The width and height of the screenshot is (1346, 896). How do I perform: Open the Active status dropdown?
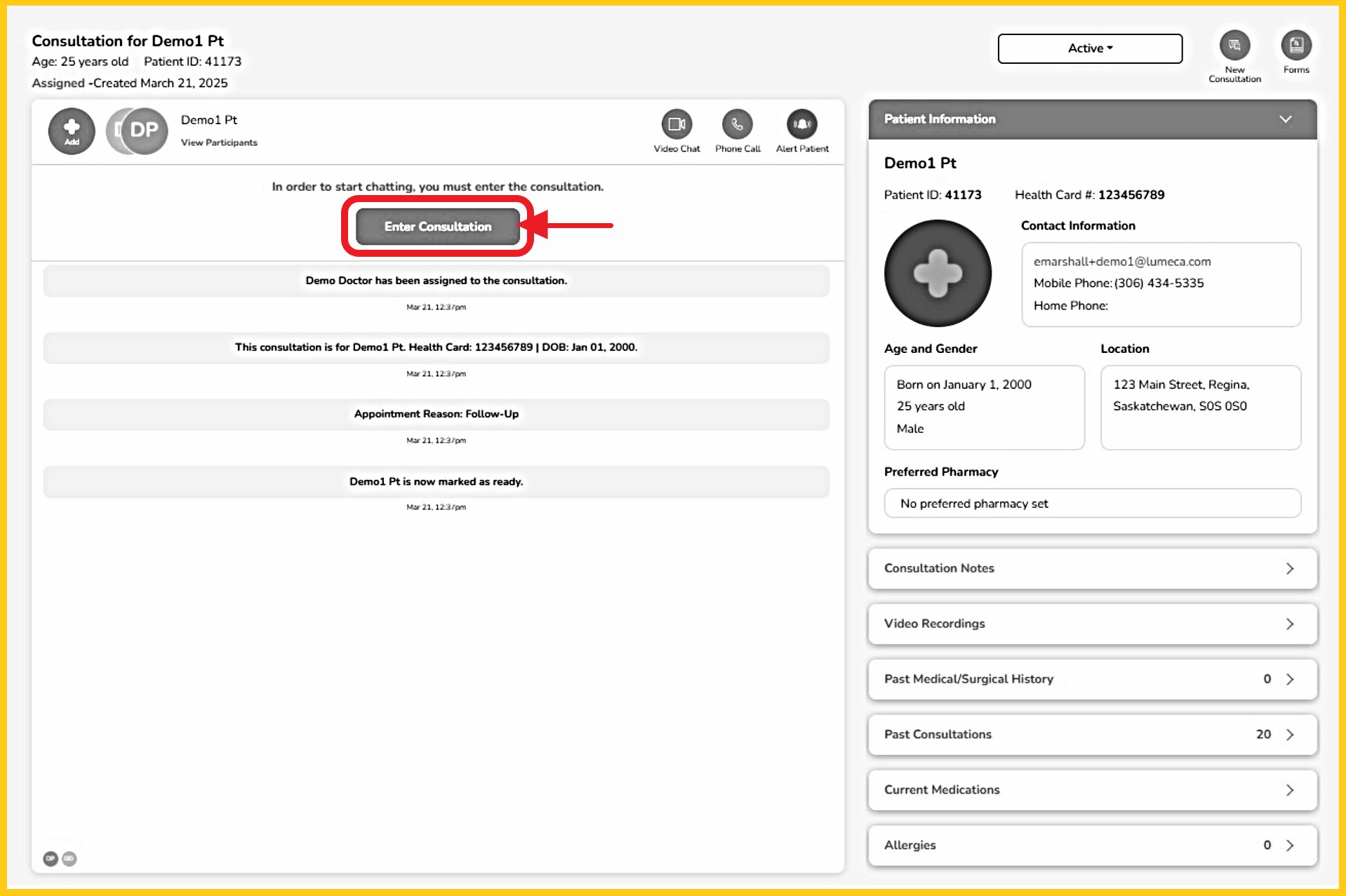(1089, 48)
